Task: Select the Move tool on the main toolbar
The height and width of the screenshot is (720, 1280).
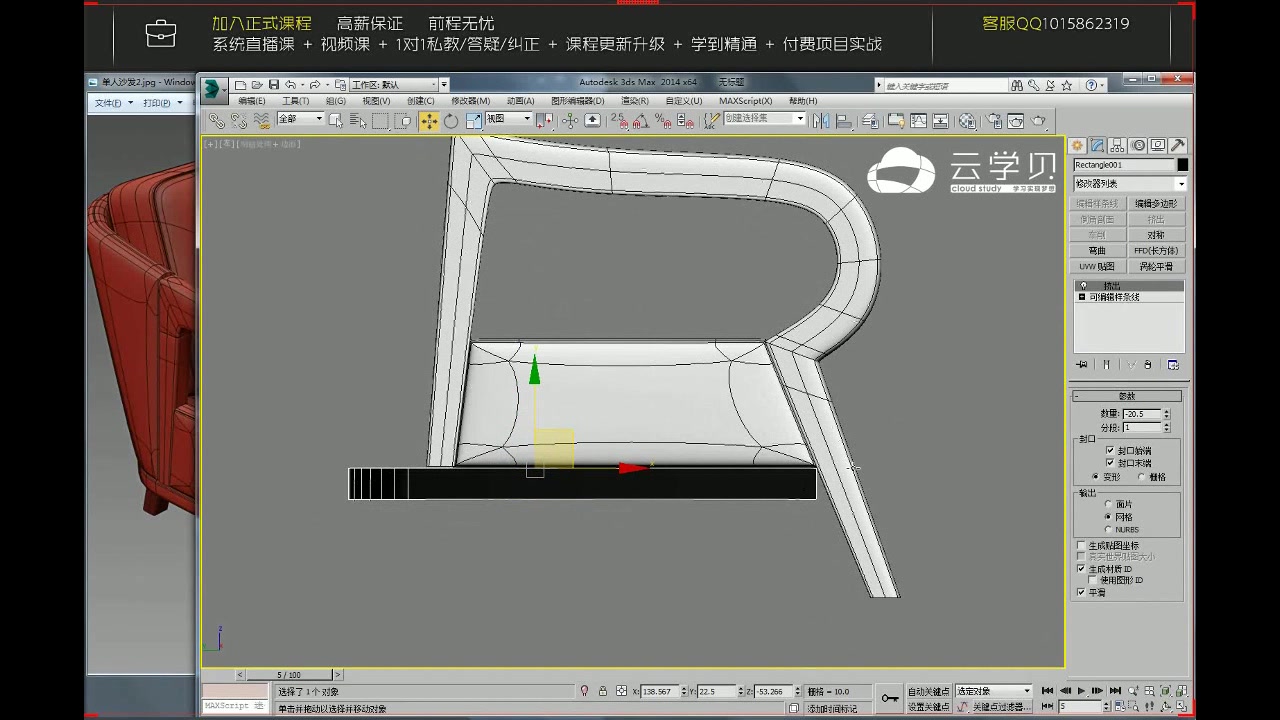Action: click(430, 120)
